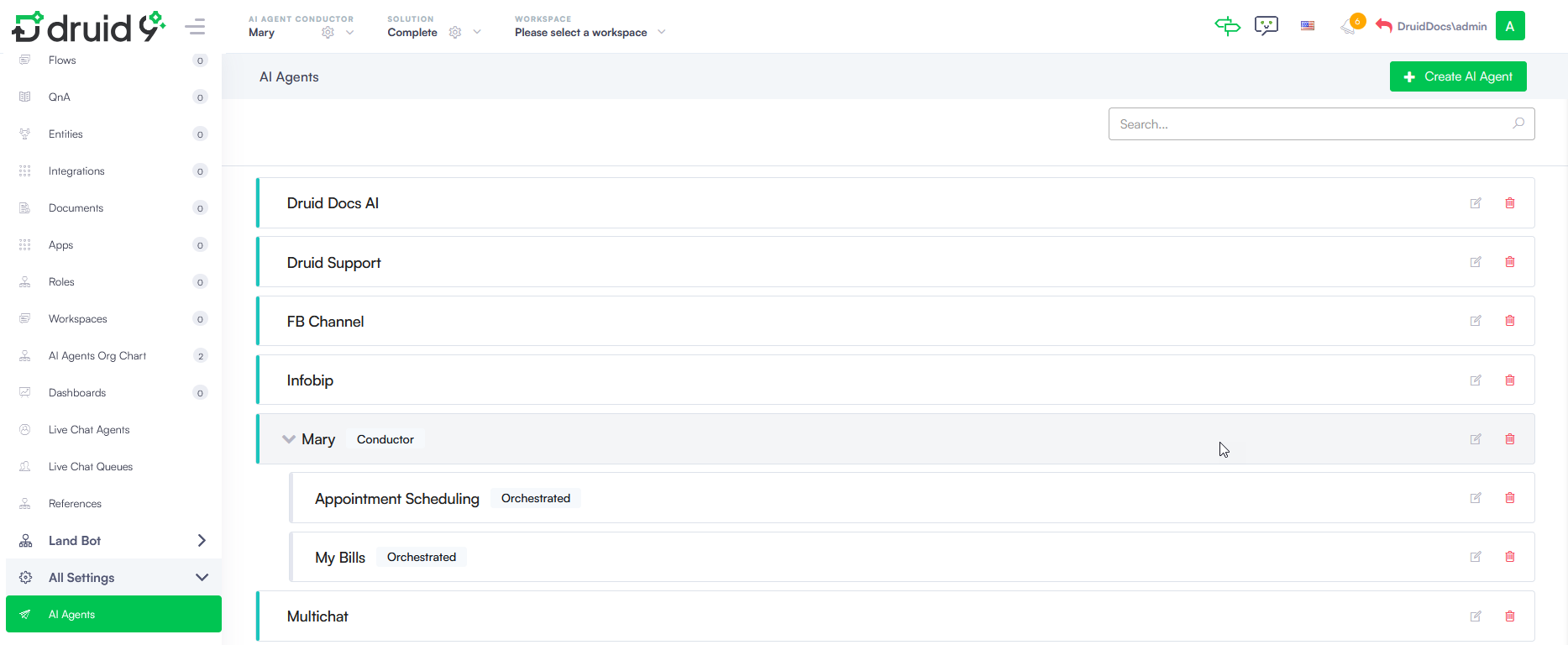Collapse the Mary conductor agent row
The height and width of the screenshot is (645, 1568).
click(289, 439)
